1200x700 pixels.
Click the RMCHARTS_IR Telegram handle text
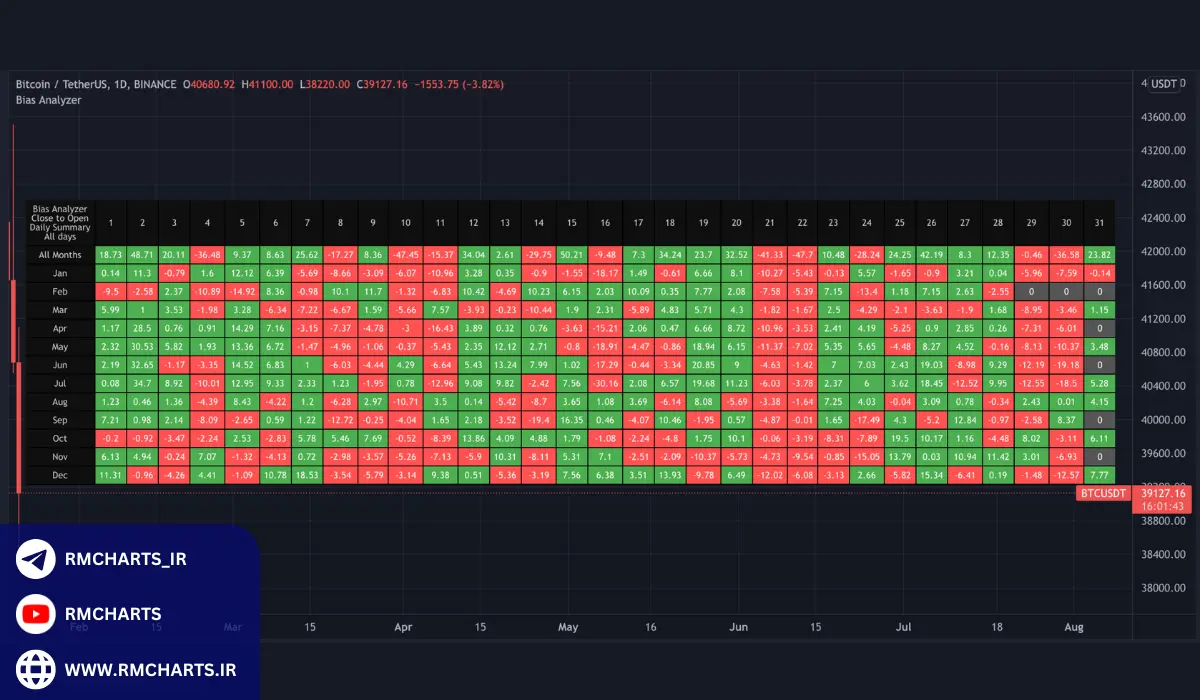coord(125,560)
